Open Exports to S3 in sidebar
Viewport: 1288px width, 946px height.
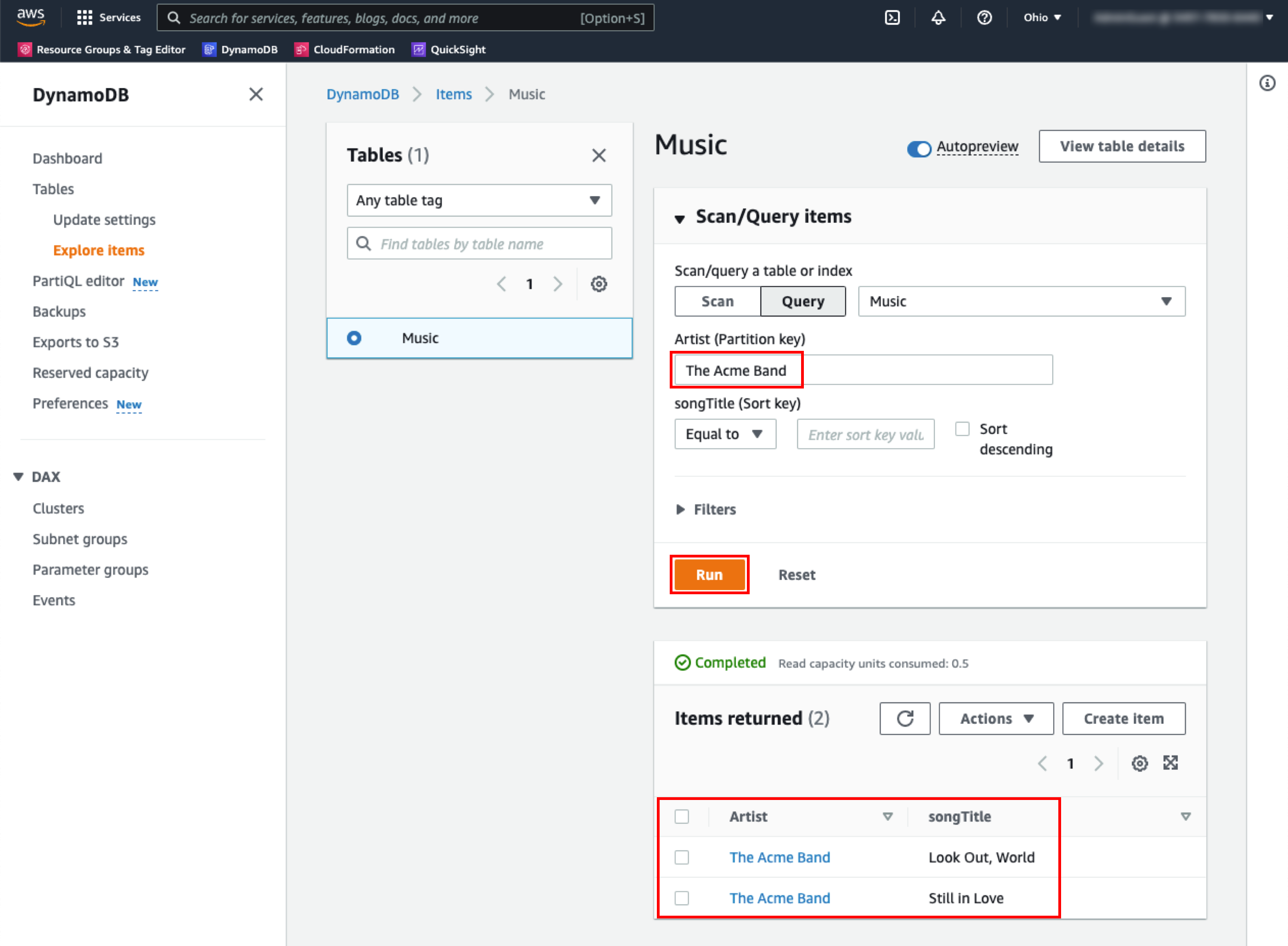[76, 343]
